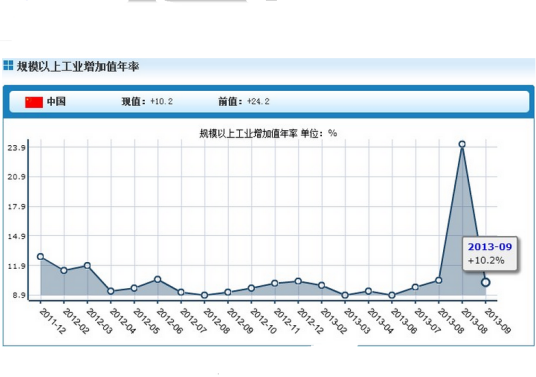Select the data point above 2012-12
This screenshot has width=536, height=377.
[298, 281]
